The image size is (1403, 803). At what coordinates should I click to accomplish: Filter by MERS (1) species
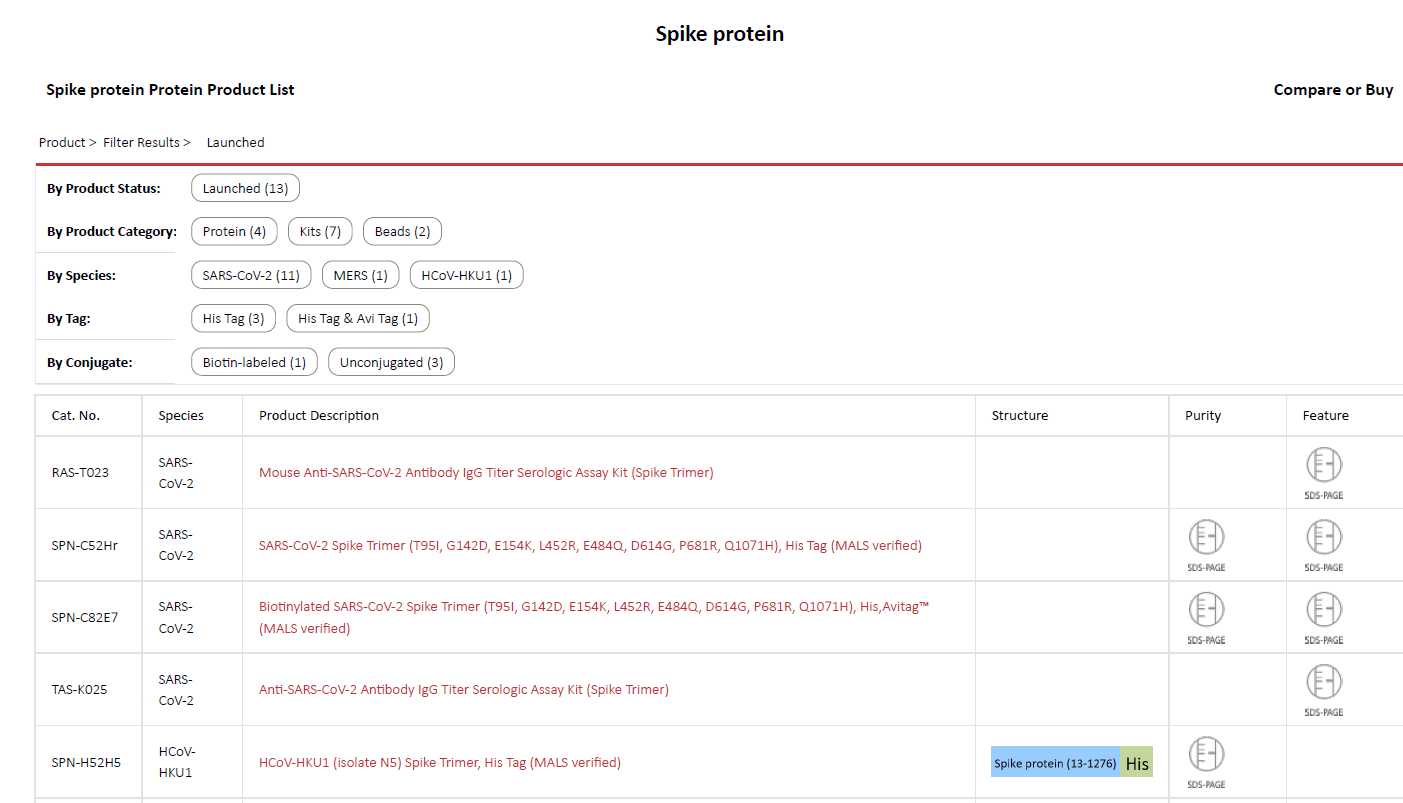[361, 275]
